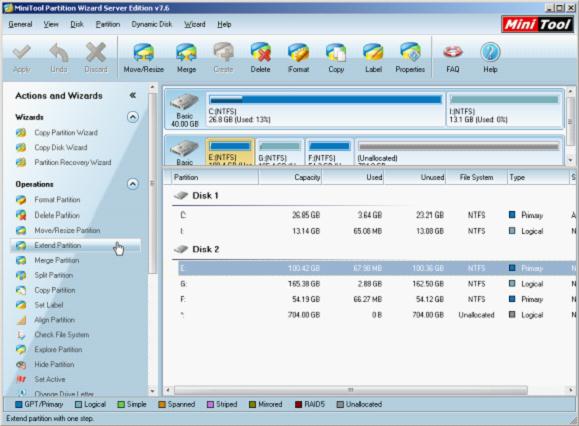Open the Disk menu
Image resolution: width=579 pixels, height=426 pixels.
tap(77, 24)
